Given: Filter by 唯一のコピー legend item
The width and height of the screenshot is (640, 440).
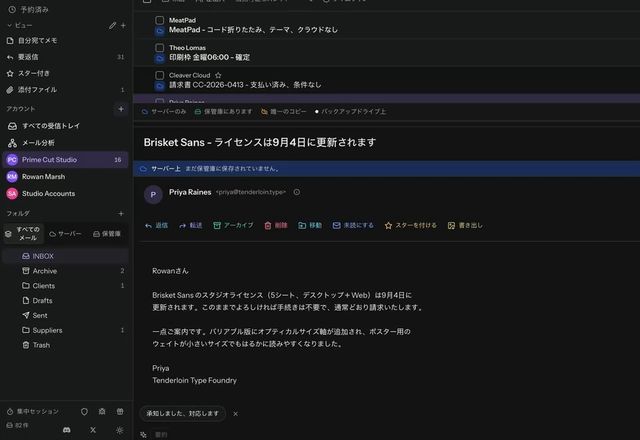Looking at the screenshot, I should point(284,111).
